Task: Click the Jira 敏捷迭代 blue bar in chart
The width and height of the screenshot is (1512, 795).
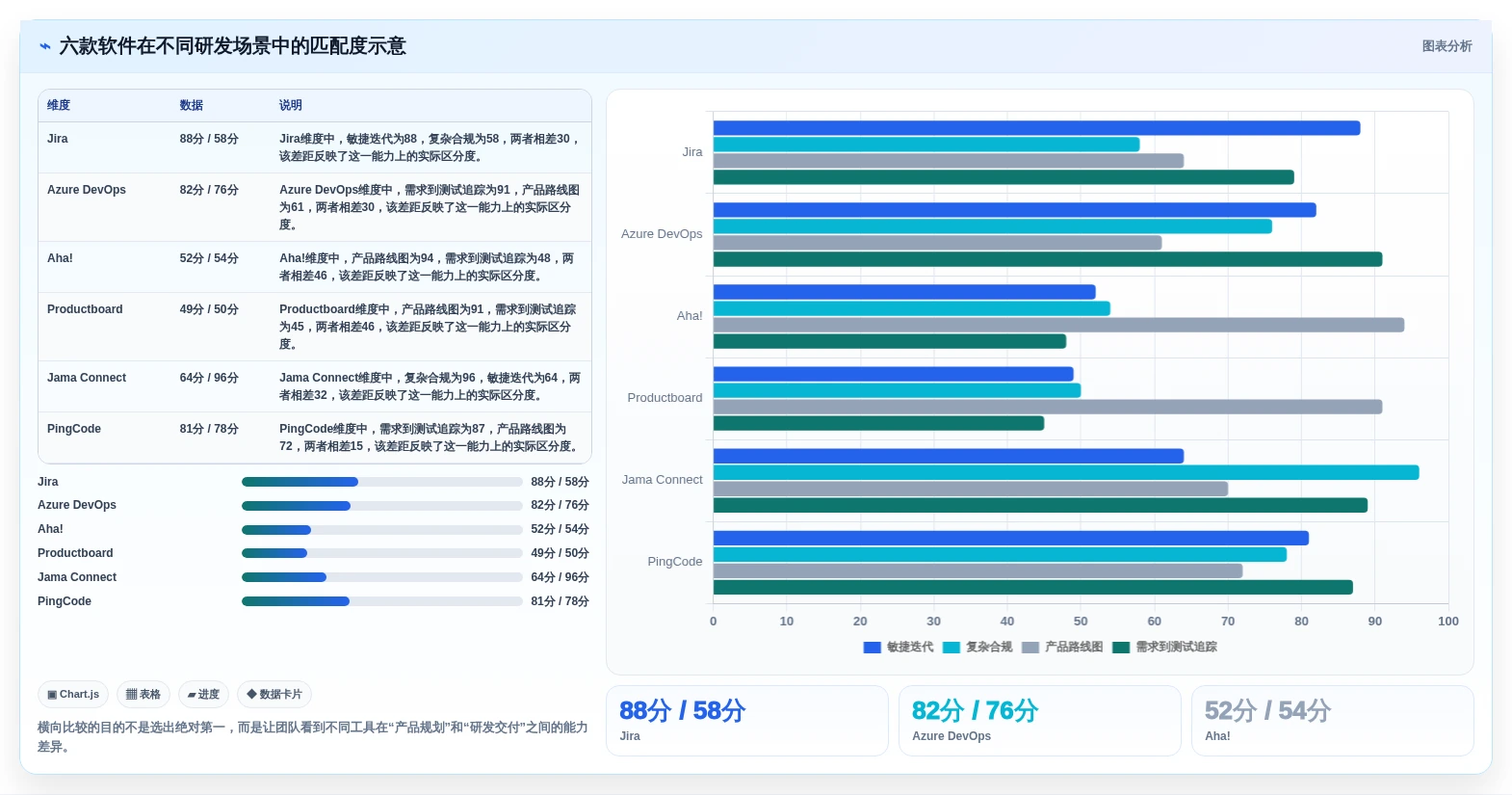Action: click(1036, 128)
